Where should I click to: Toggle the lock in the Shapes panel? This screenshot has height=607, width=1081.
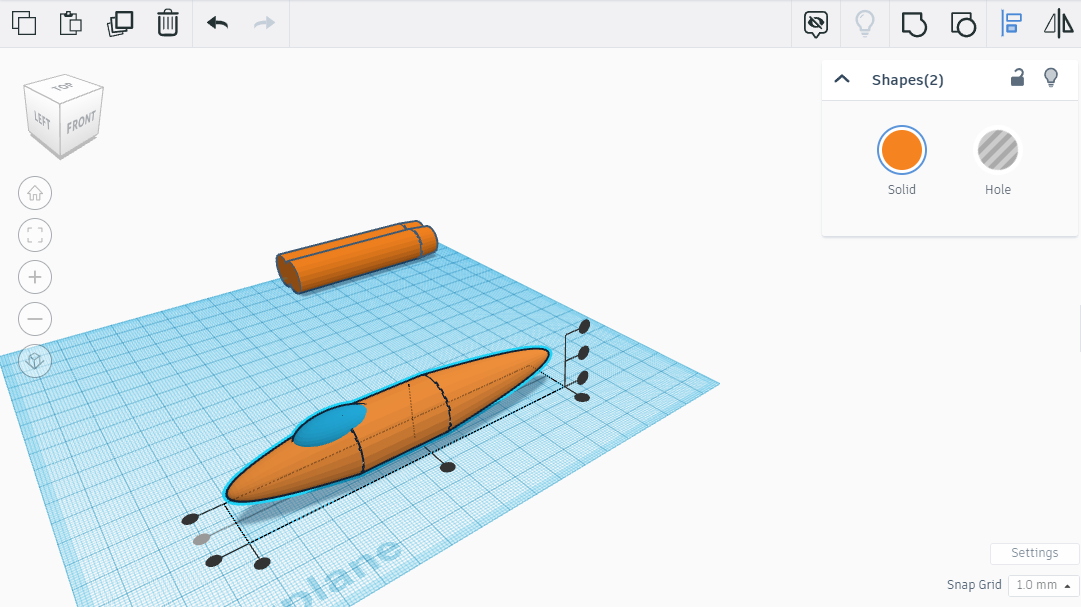click(1017, 78)
